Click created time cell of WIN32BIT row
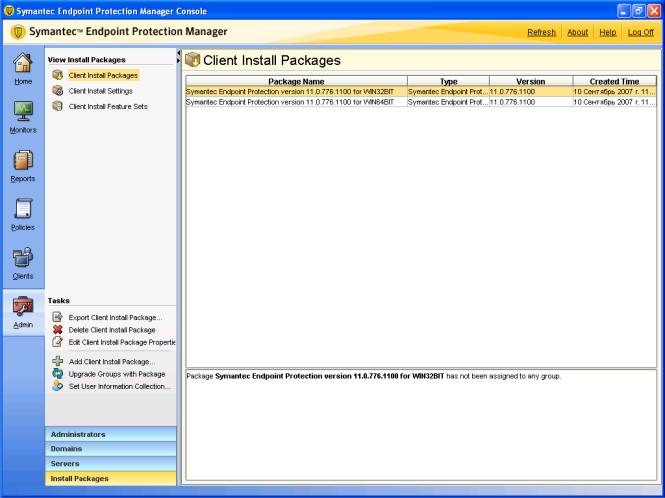The width and height of the screenshot is (665, 498). tap(614, 92)
